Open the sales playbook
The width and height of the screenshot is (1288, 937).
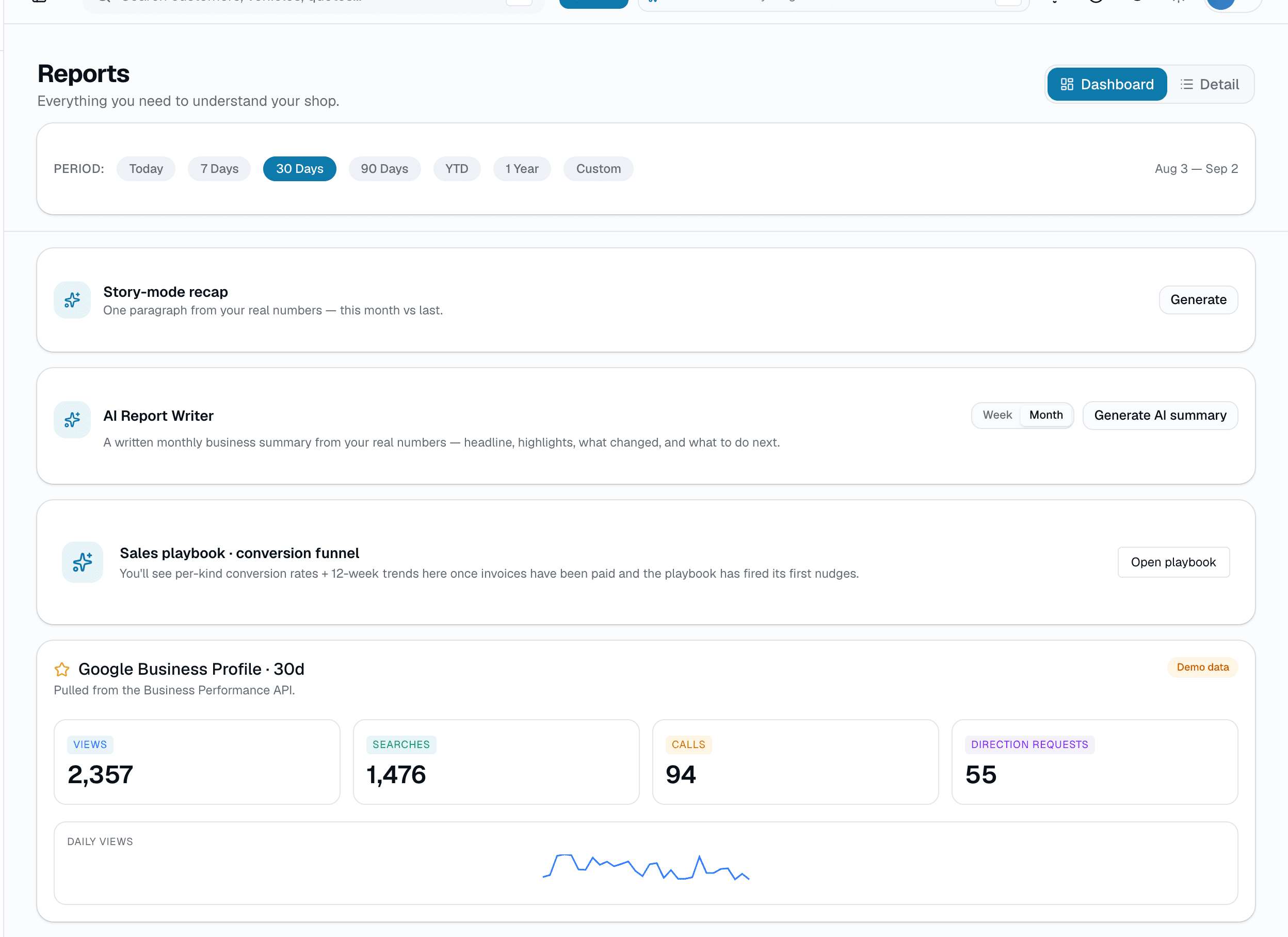pos(1173,563)
